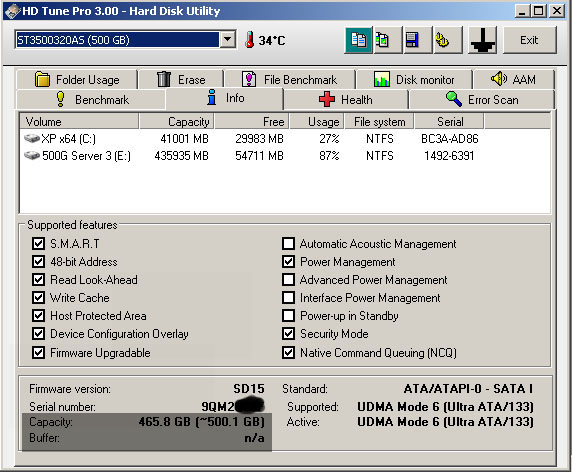The width and height of the screenshot is (572, 472).
Task: Toggle the 48-bit Address checkbox
Action: click(x=38, y=262)
